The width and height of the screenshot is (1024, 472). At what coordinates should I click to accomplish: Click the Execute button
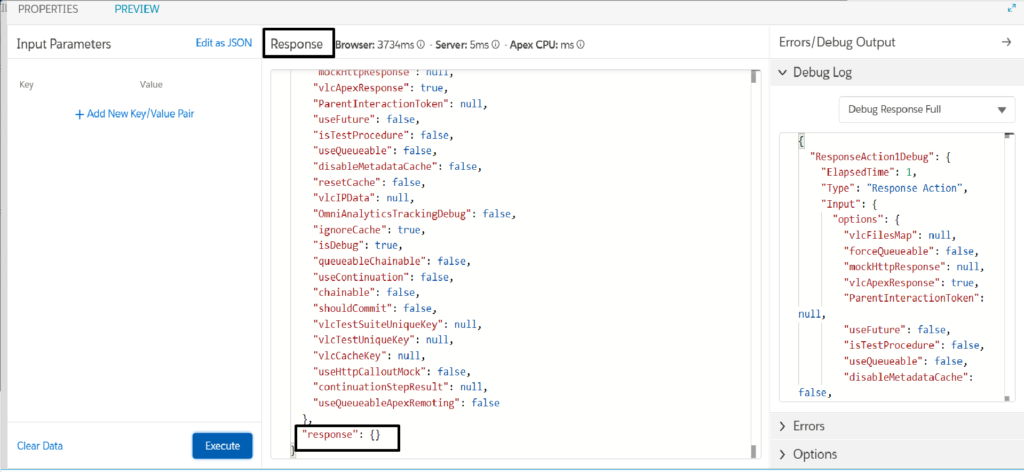223,446
